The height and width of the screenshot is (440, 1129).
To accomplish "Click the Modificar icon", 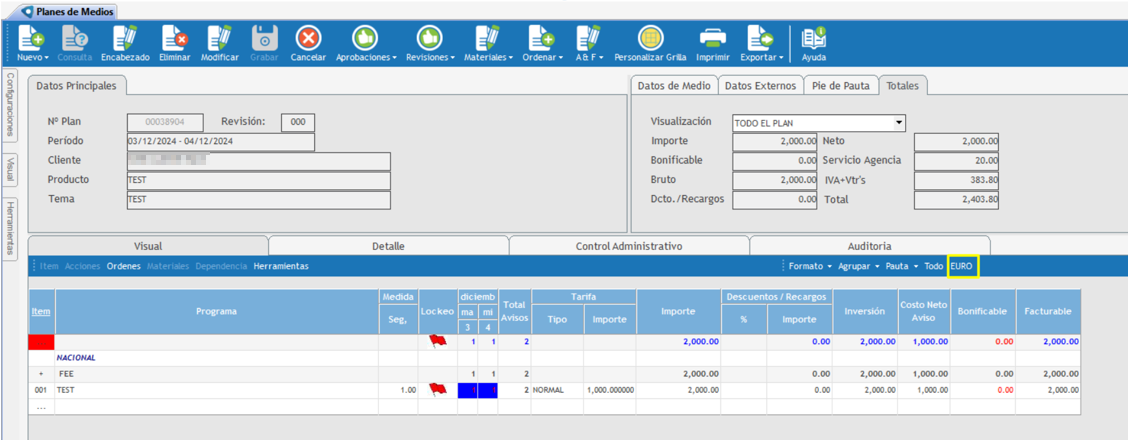I will pos(219,39).
